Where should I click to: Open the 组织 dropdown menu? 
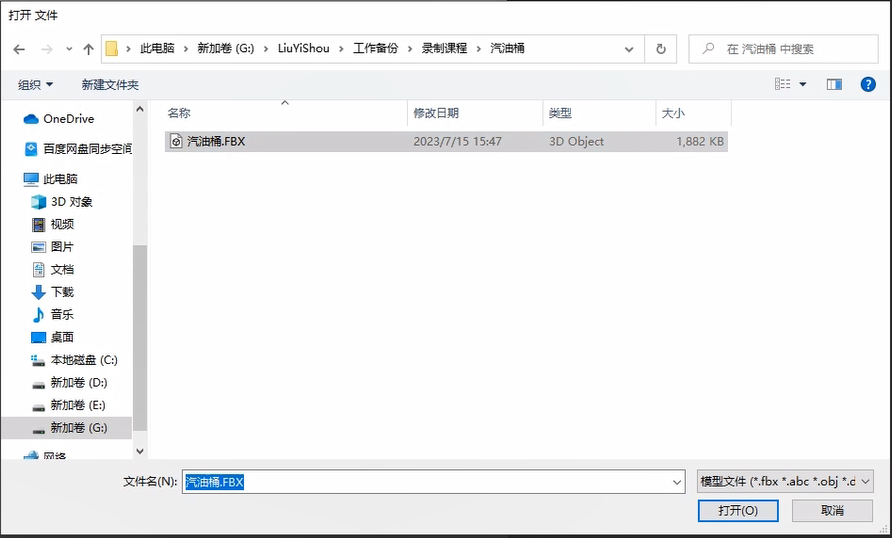36,85
